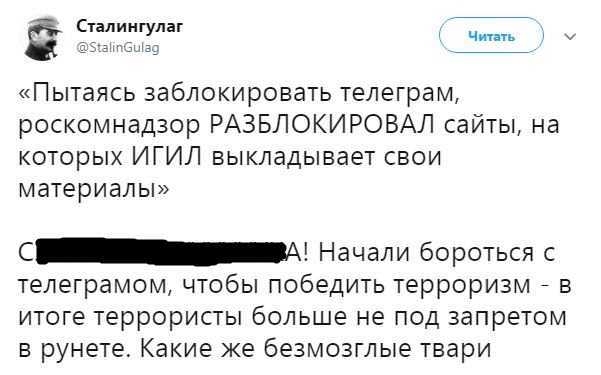Click the word материалы» ending the quote
This screenshot has height=375, width=601.
(x=93, y=188)
